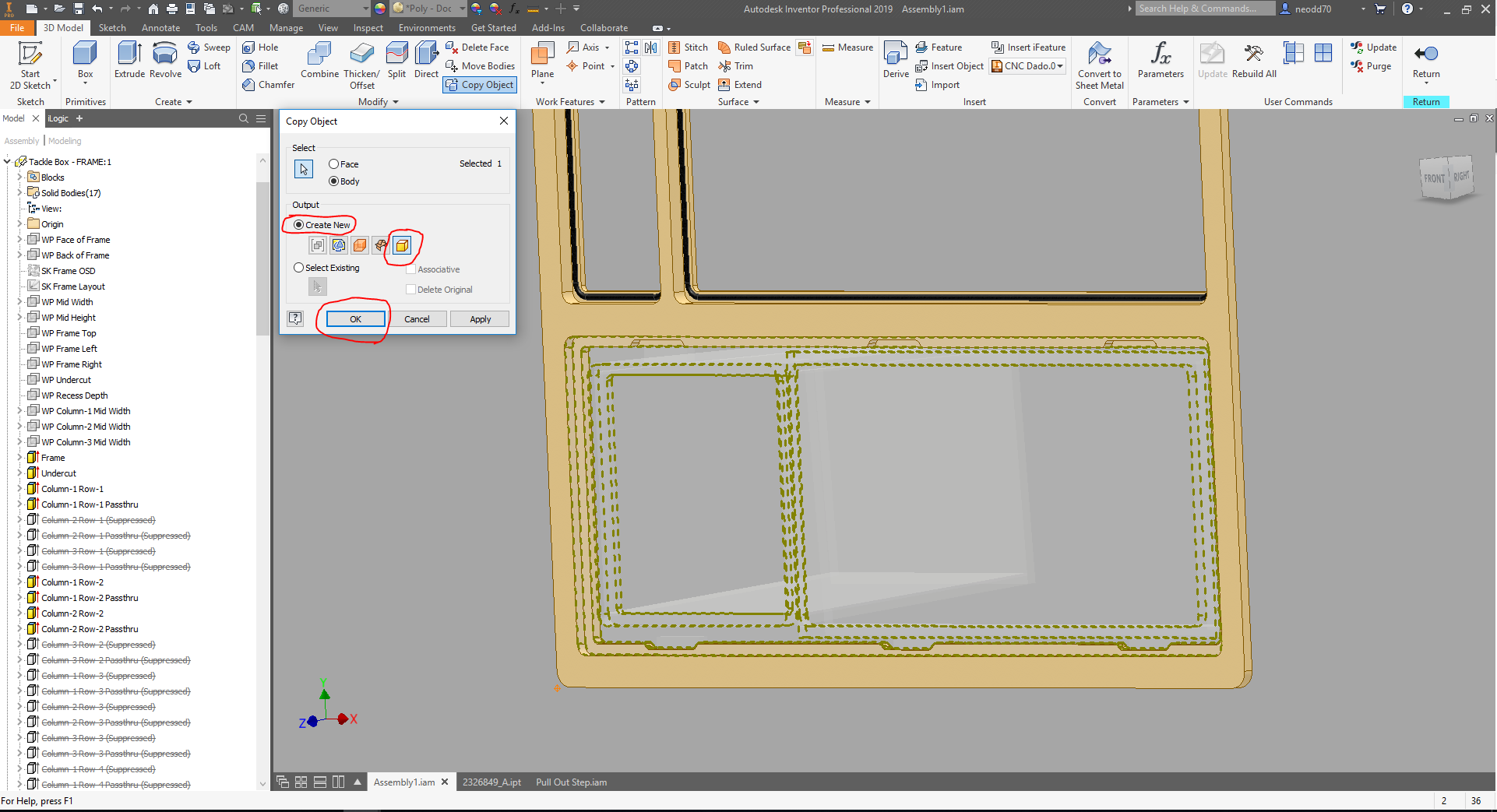Select the Face radio button
This screenshot has height=812, width=1497.
(x=333, y=164)
